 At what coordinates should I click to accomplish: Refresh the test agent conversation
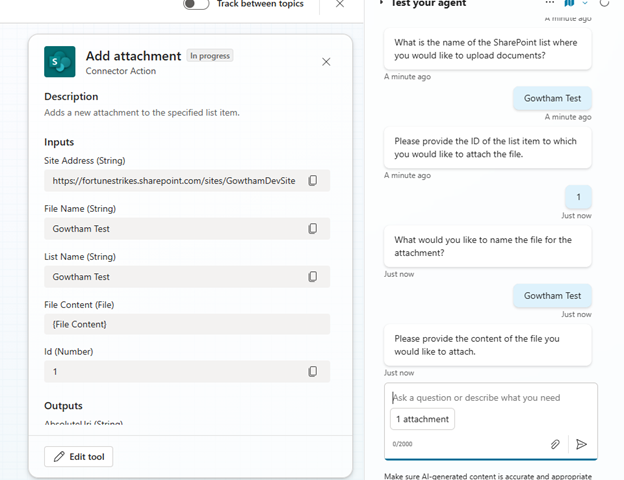coord(605,4)
